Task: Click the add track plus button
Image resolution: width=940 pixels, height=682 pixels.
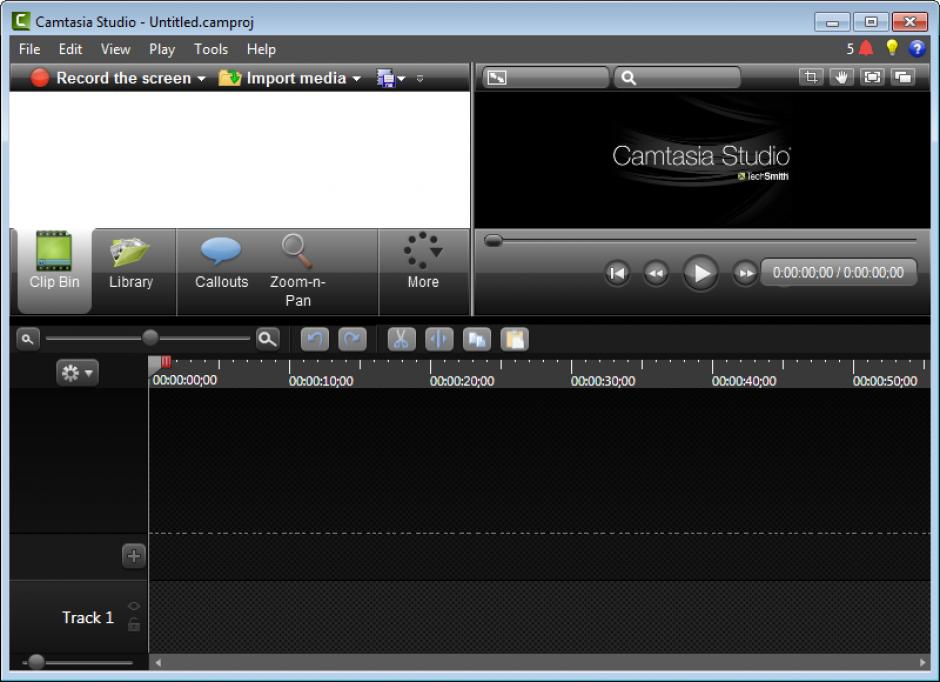Action: click(133, 556)
